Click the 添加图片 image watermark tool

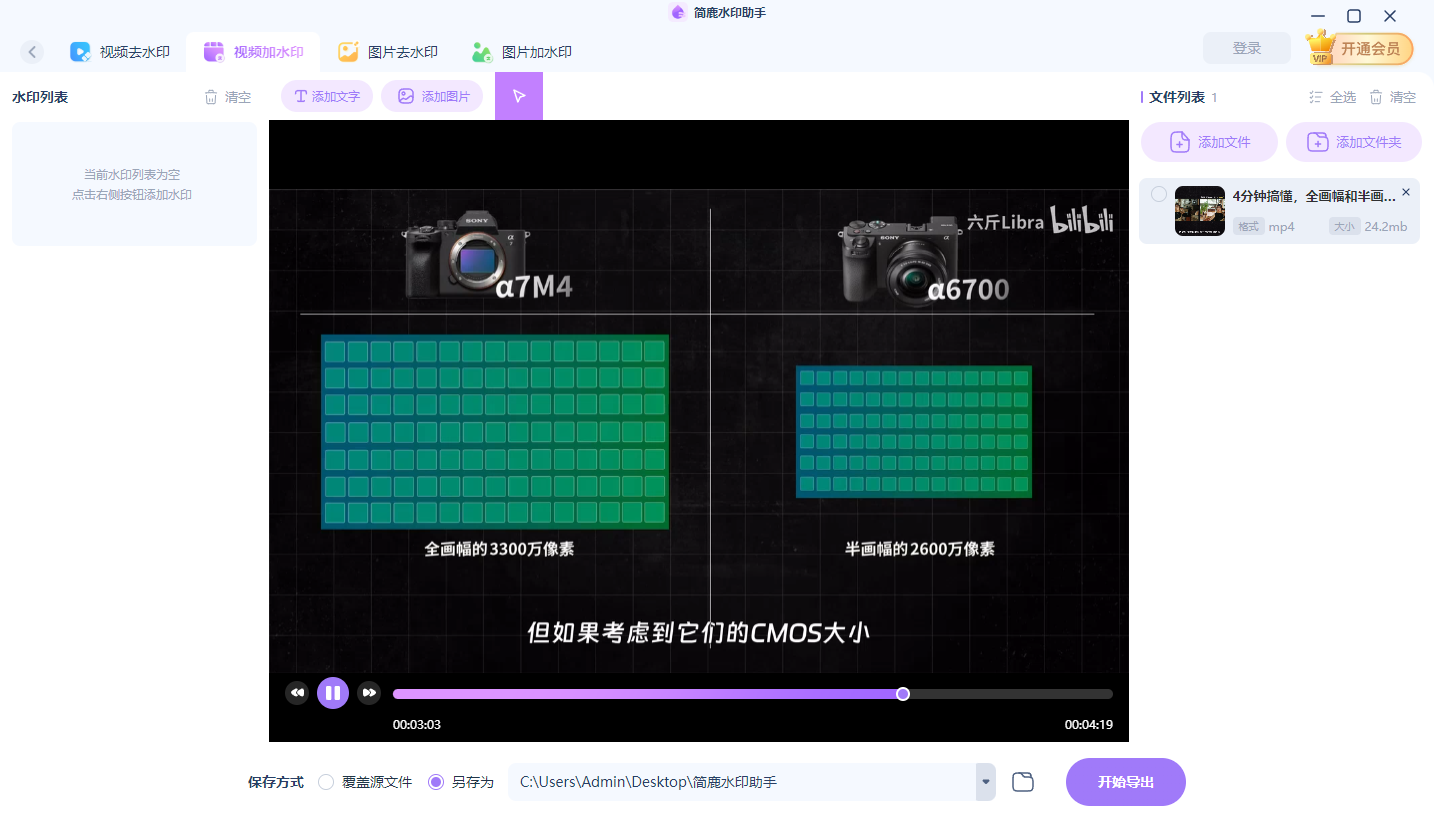[432, 96]
